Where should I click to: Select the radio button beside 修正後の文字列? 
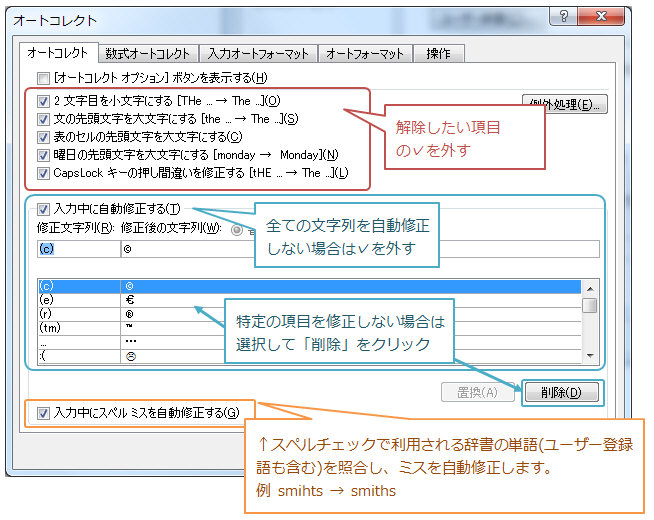point(237,229)
